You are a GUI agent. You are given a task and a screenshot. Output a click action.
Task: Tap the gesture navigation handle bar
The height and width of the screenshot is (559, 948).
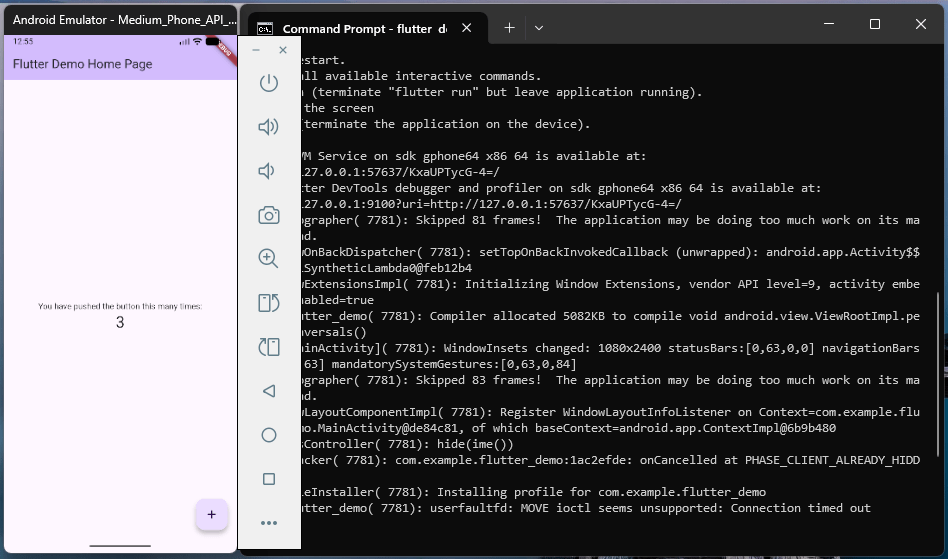[120, 546]
